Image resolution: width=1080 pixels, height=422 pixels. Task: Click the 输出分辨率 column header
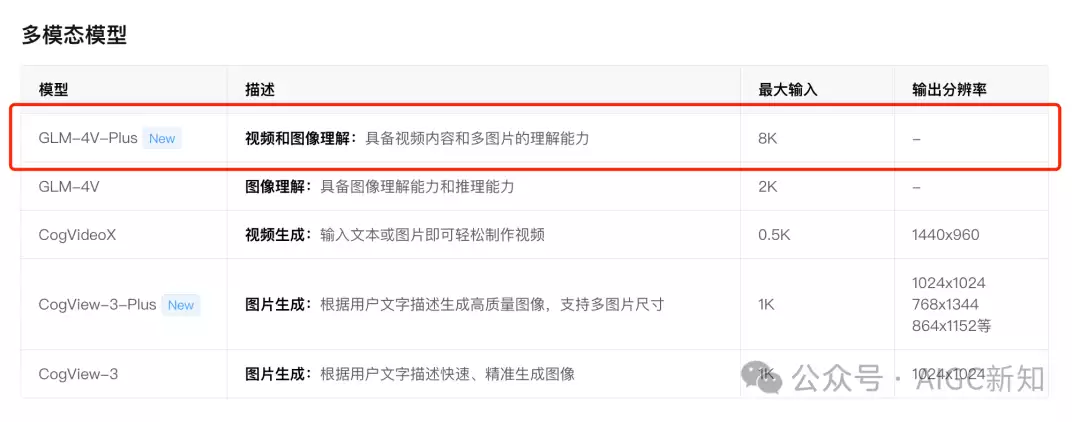coord(949,90)
